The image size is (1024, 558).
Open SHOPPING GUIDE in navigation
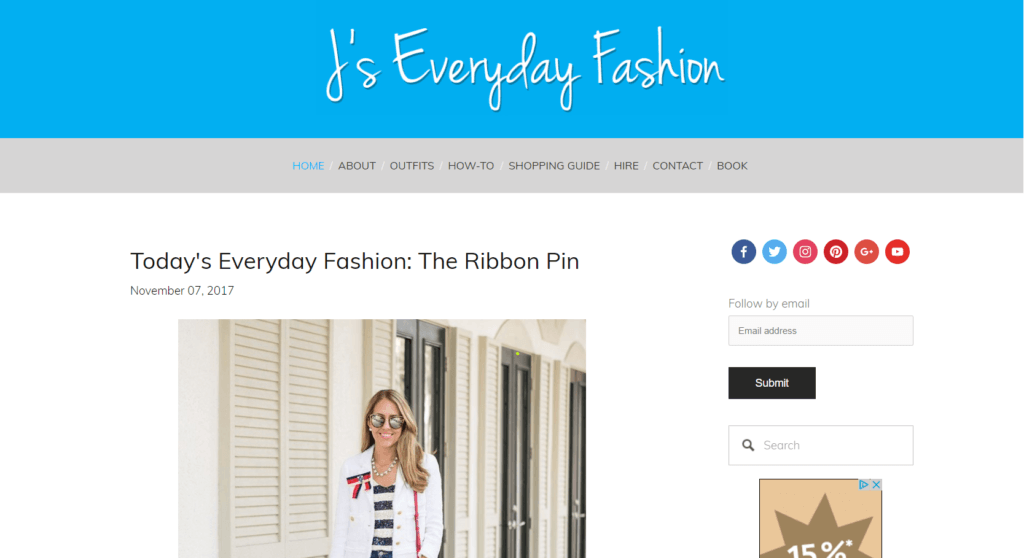click(x=554, y=166)
